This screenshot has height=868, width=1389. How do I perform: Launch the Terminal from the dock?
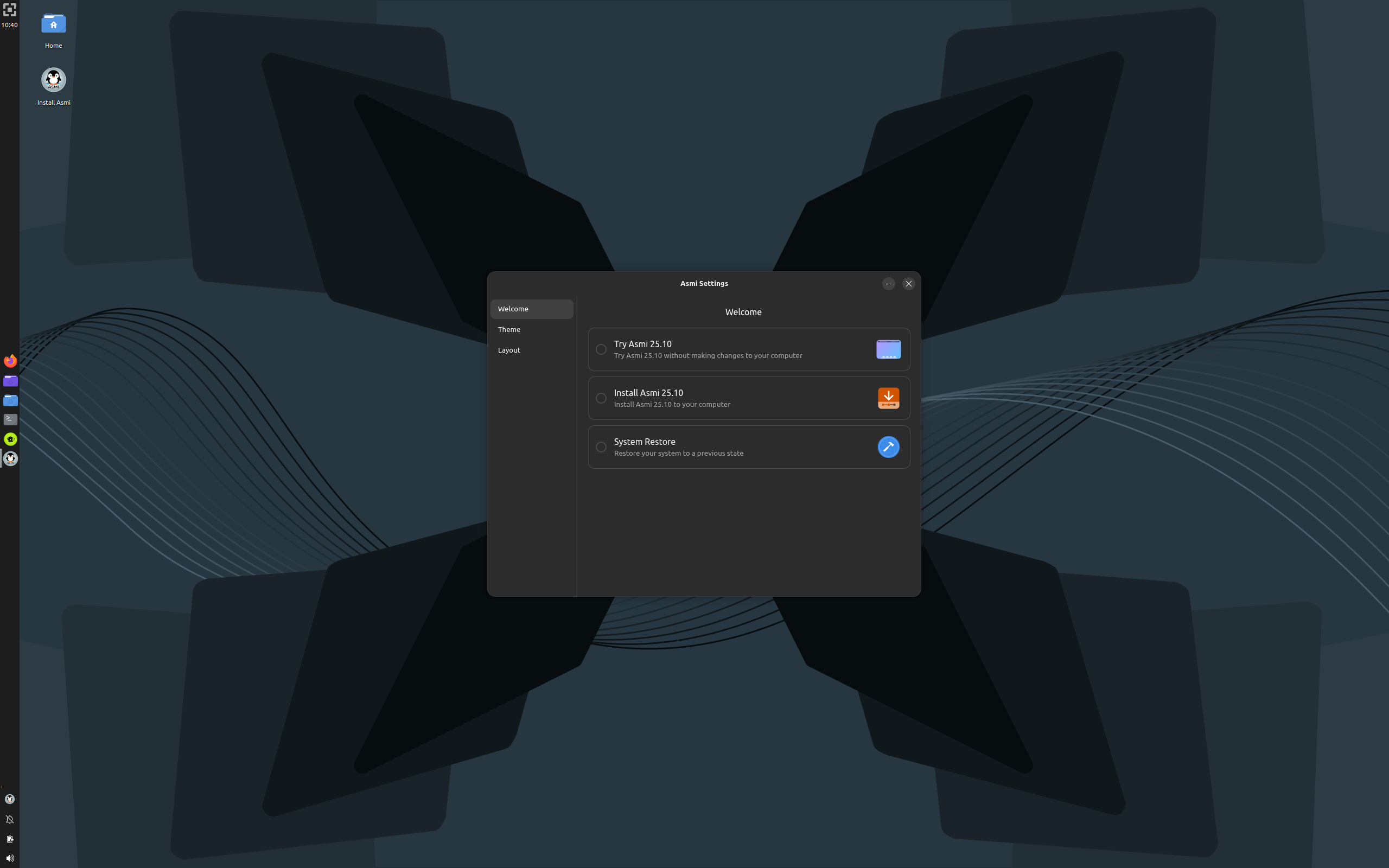[10, 420]
